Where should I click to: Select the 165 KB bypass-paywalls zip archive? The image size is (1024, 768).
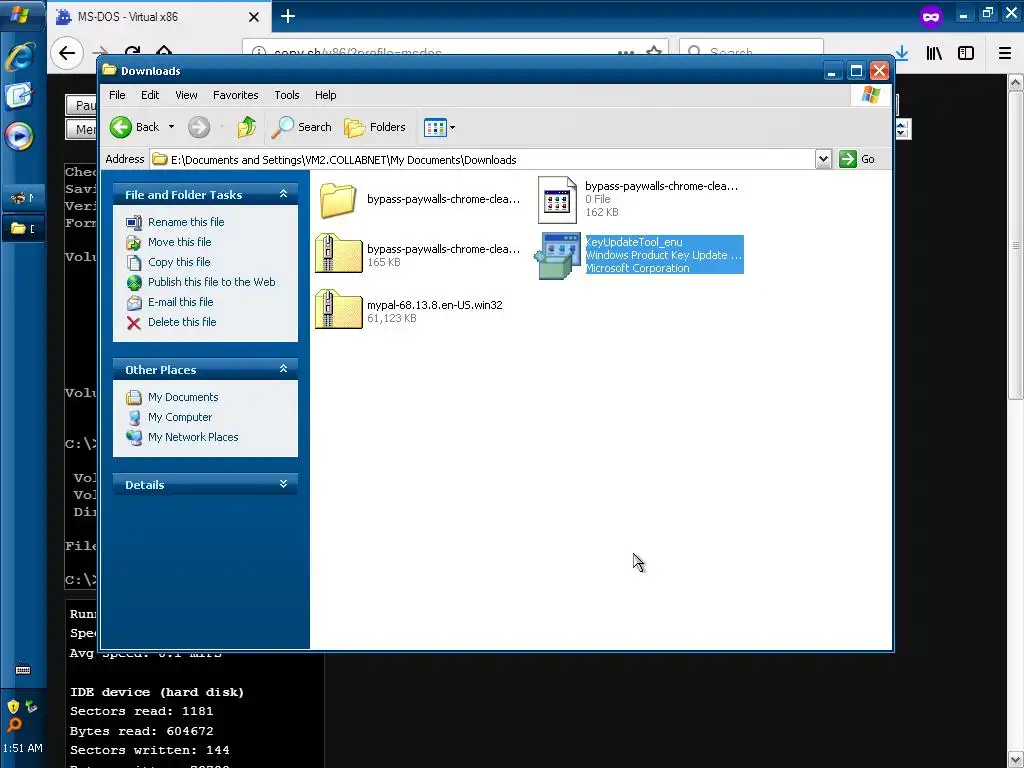pos(338,253)
